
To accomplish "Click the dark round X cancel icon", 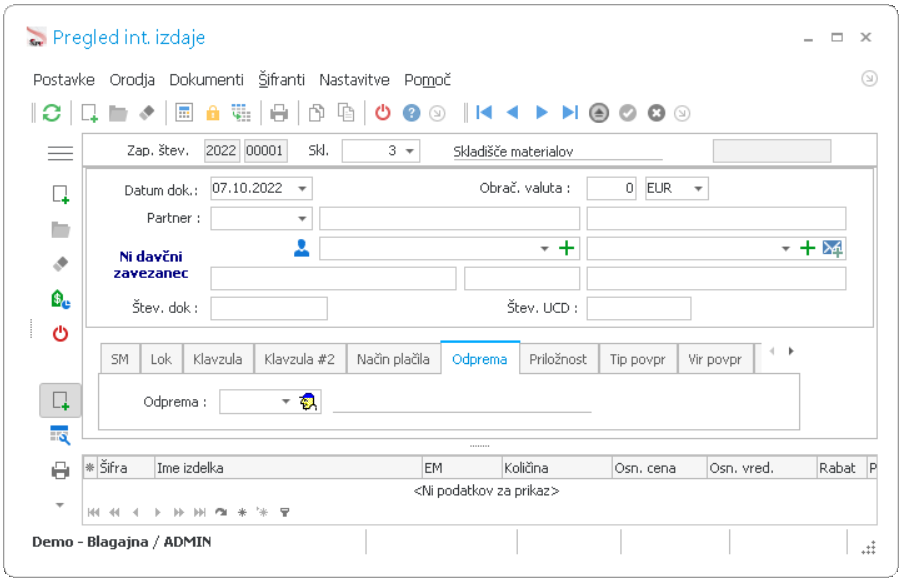I will click(656, 113).
